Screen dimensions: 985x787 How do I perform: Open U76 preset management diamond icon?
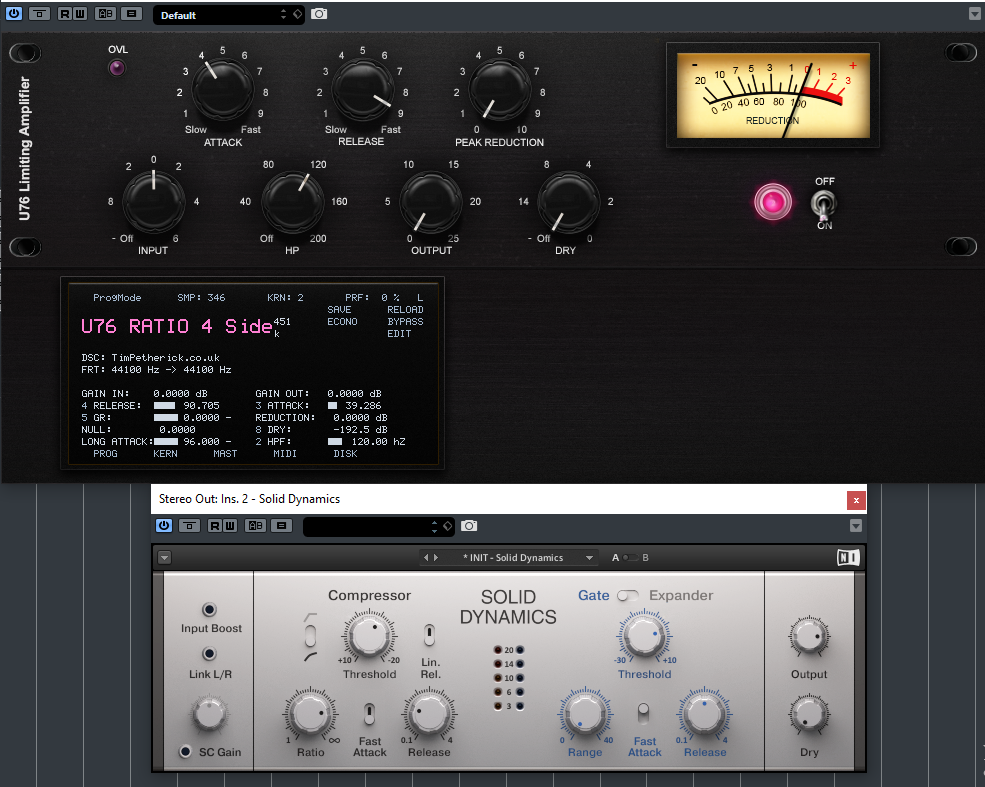(x=298, y=14)
